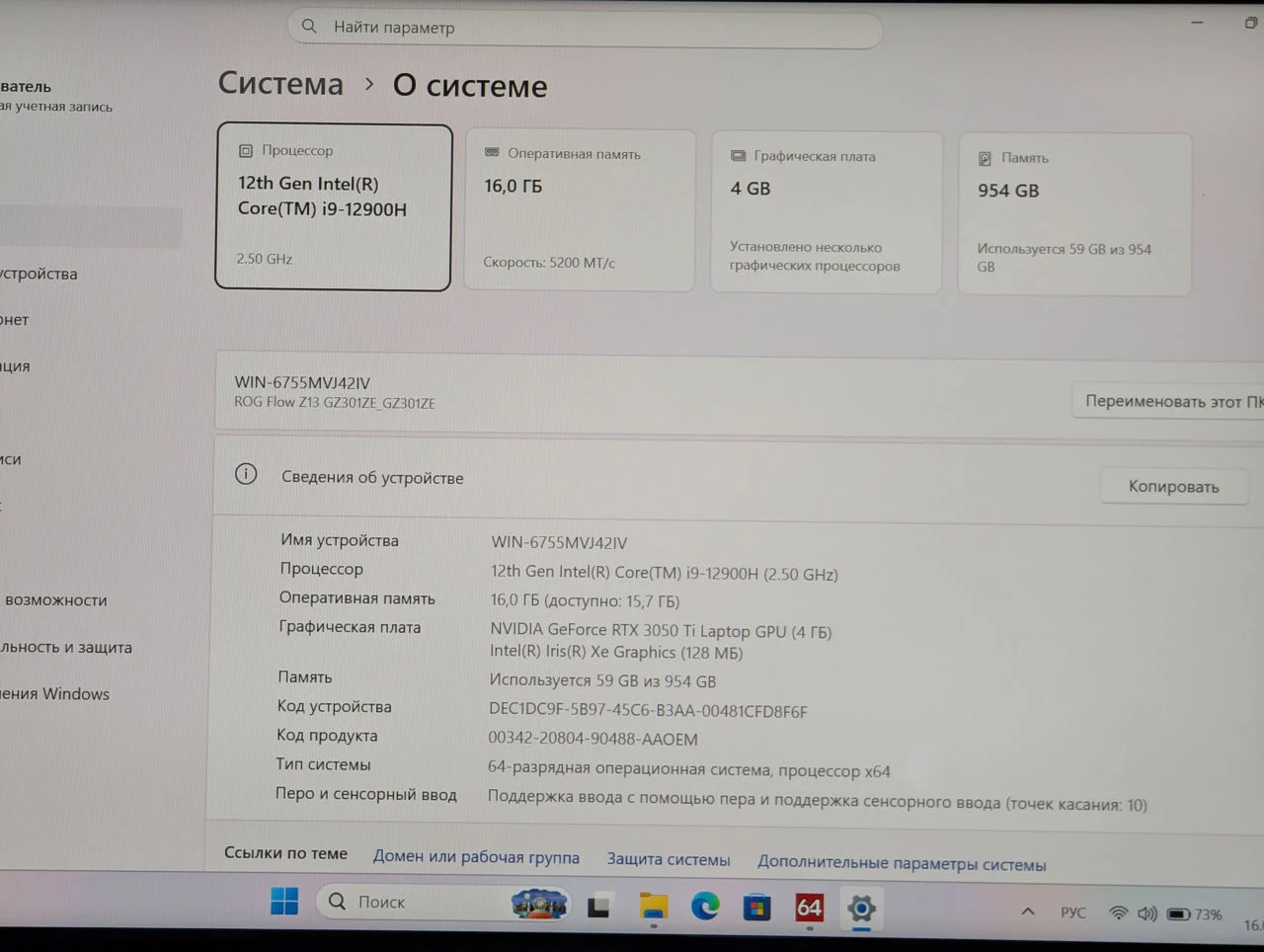
Task: Open Wi-Fi network tray icon
Action: pyautogui.click(x=1118, y=913)
